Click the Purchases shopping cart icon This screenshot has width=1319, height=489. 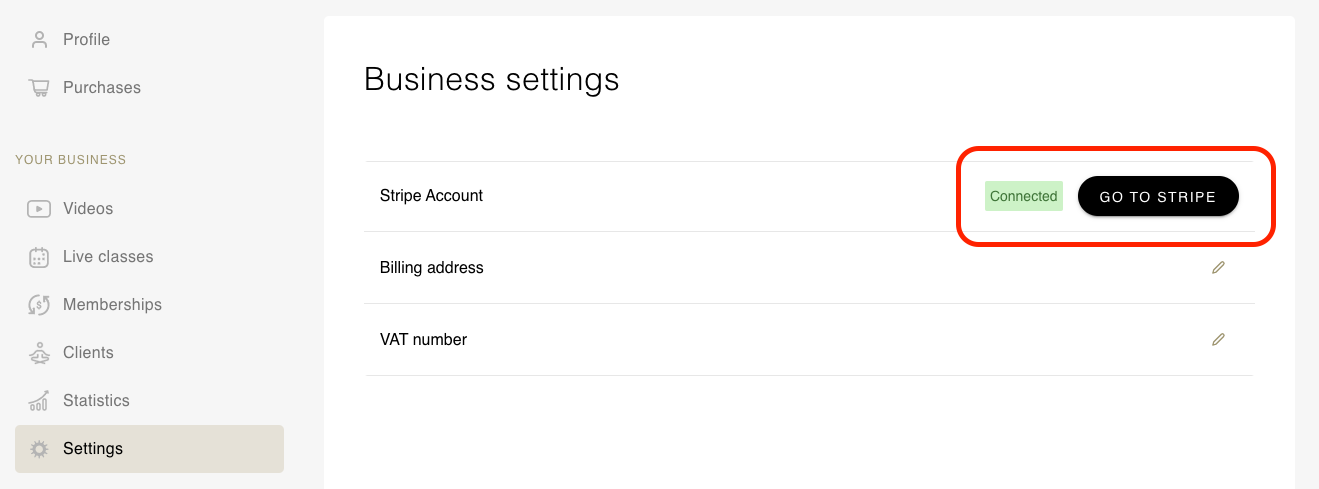39,88
